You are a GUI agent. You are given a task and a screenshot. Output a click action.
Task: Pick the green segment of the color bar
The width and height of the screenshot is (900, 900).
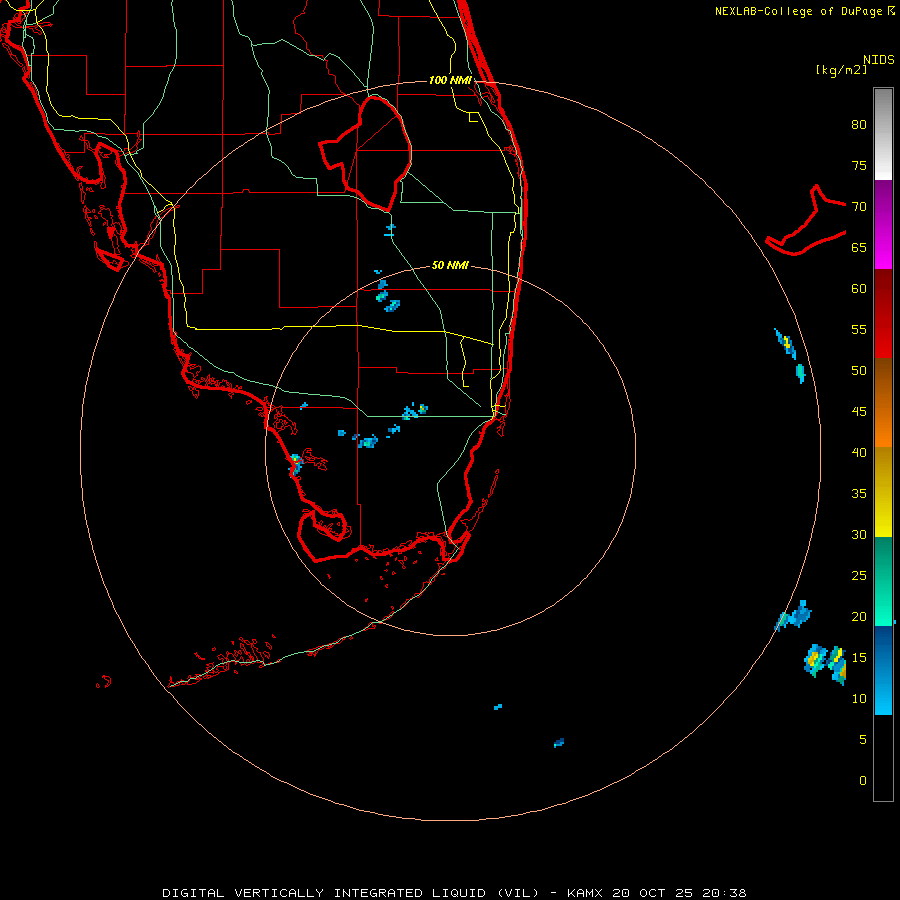(x=883, y=581)
